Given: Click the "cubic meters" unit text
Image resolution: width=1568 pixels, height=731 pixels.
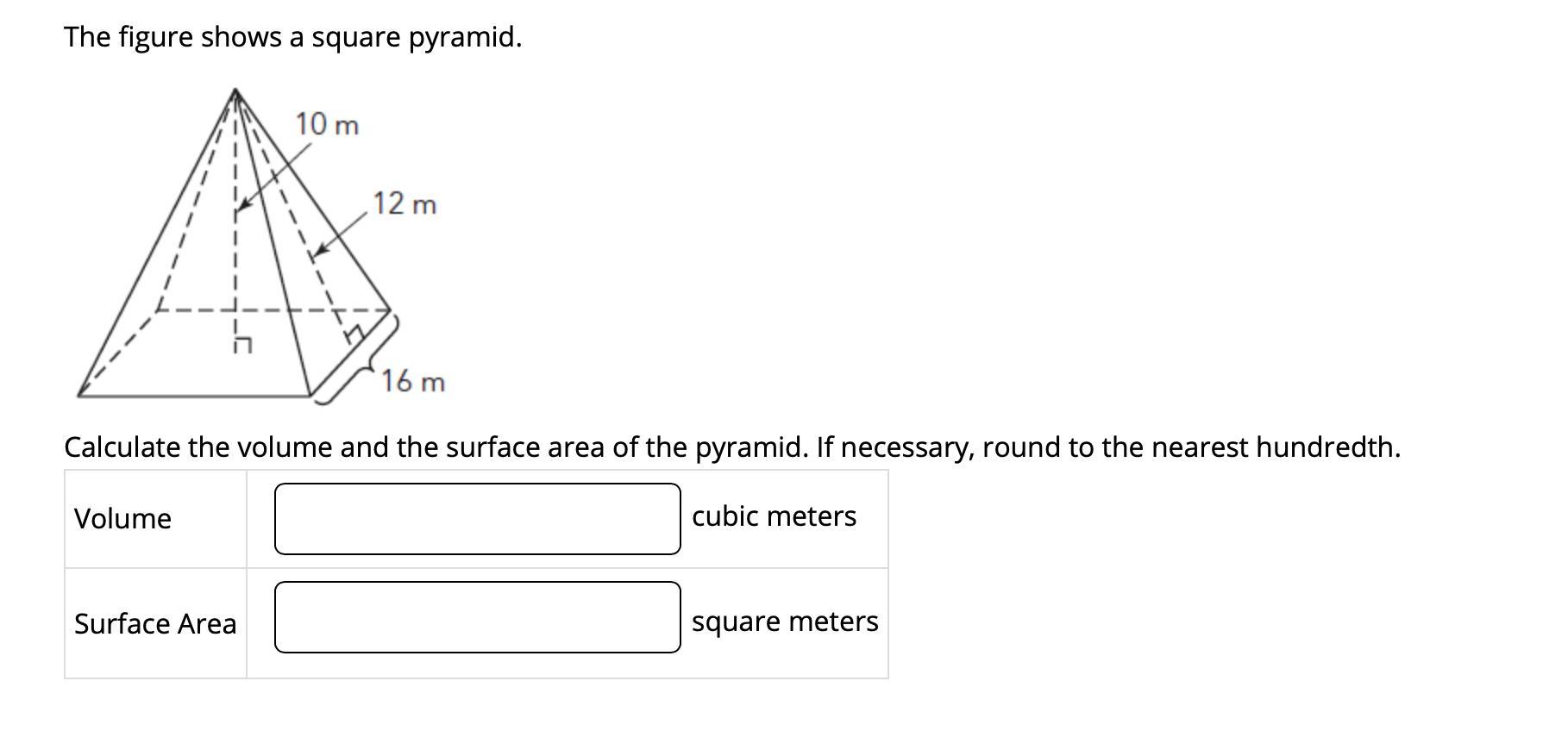Looking at the screenshot, I should 774,516.
